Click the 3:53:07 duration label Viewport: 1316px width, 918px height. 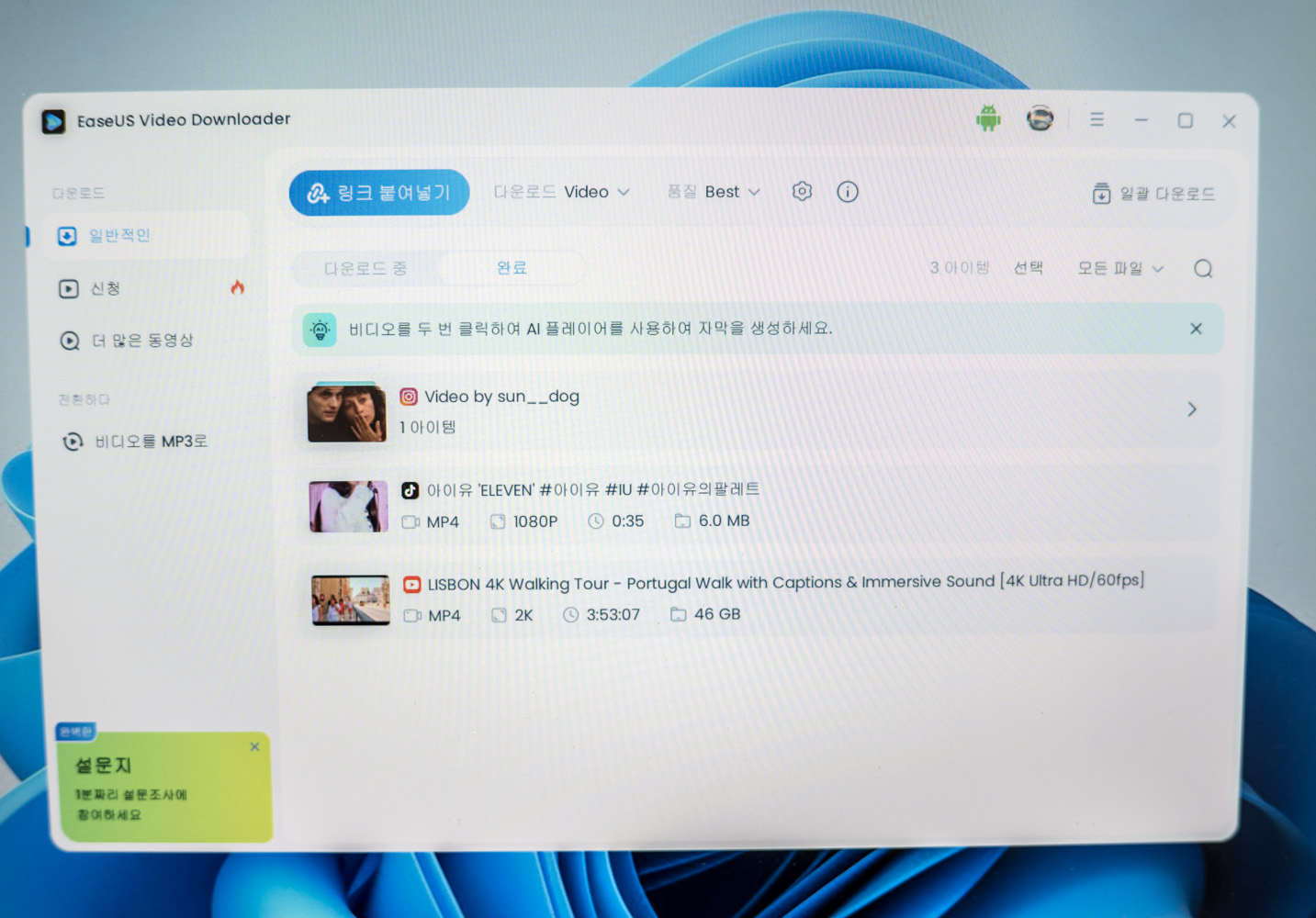tap(613, 615)
